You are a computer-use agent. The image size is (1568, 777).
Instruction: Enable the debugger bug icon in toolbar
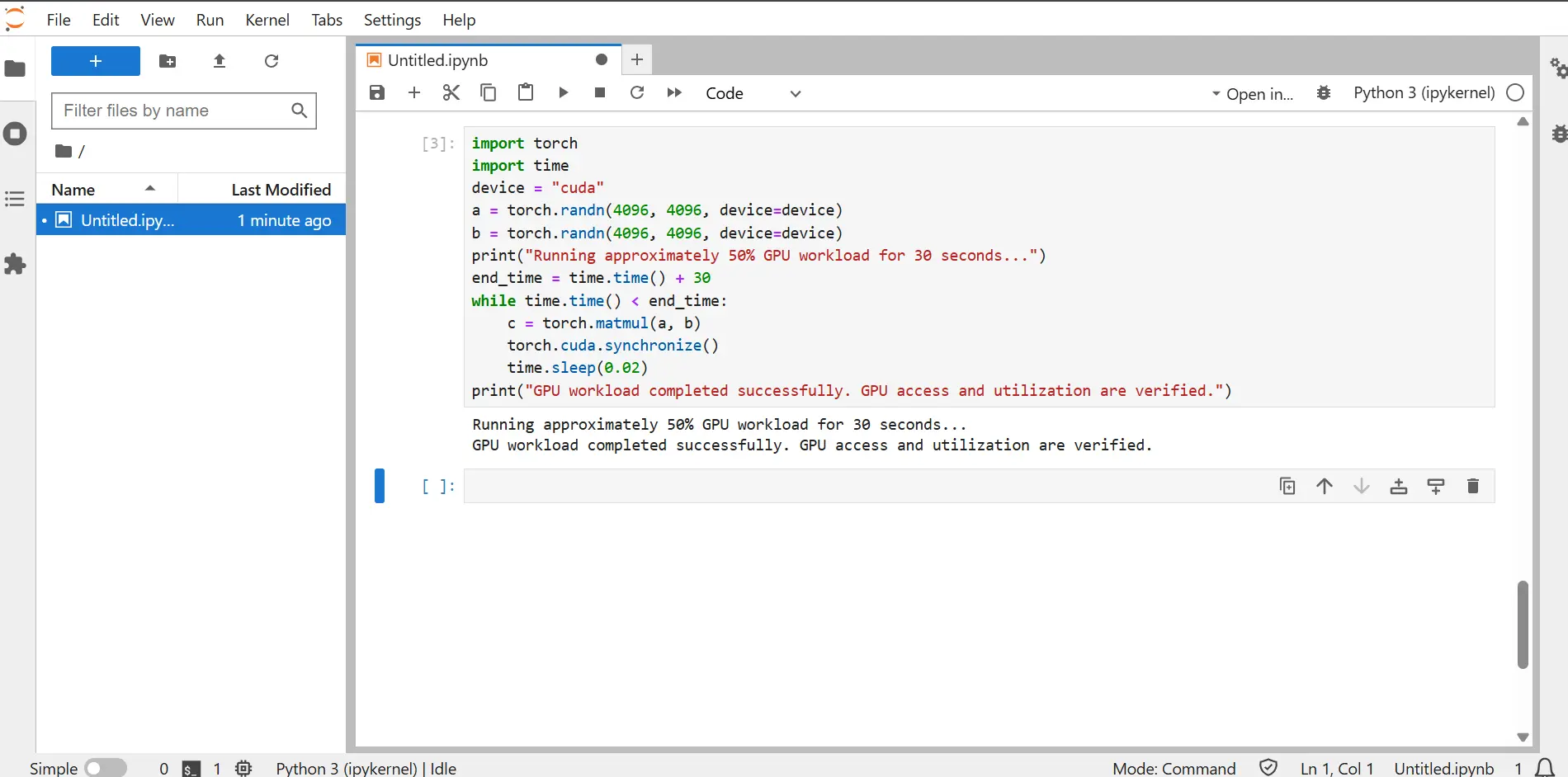coord(1324,93)
